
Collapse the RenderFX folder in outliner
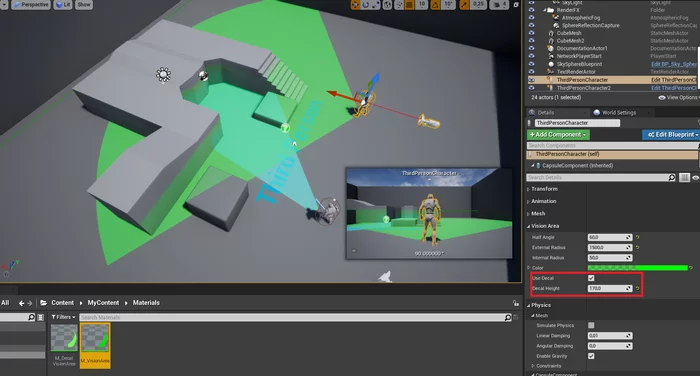click(x=545, y=10)
